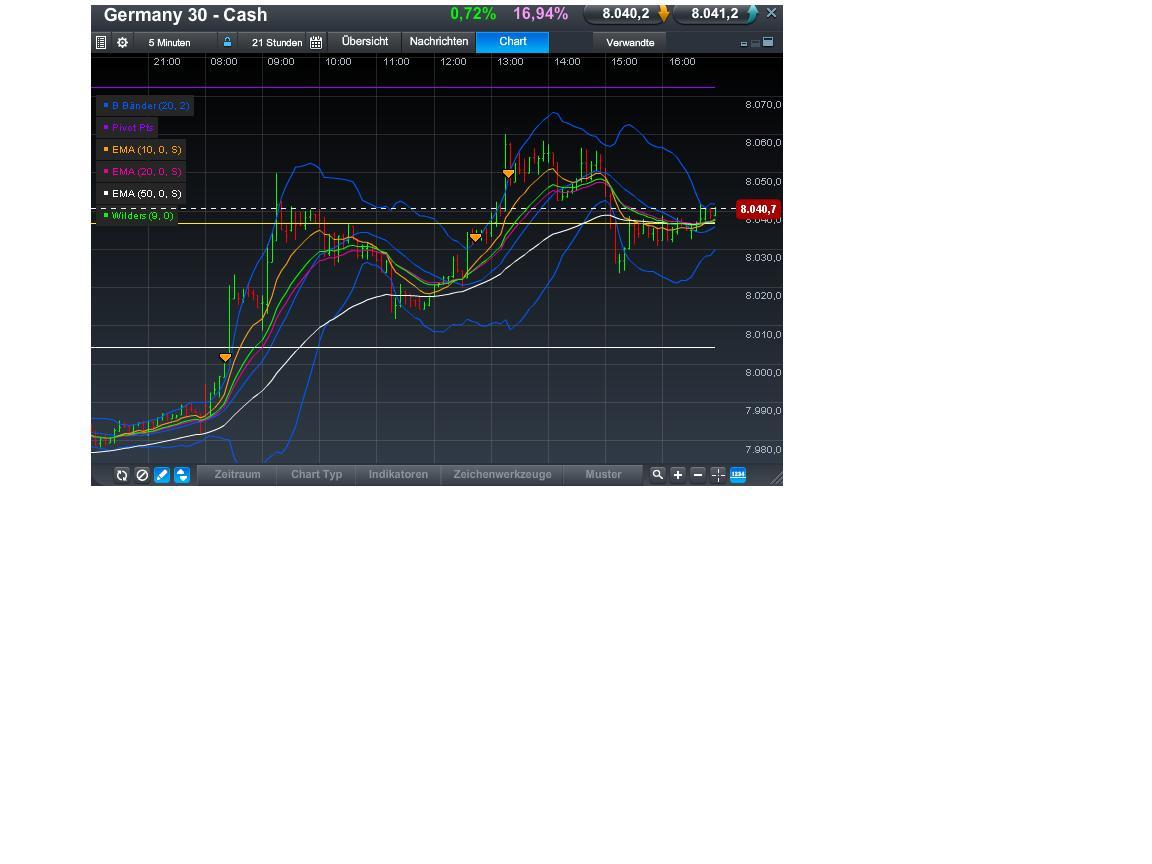Select smallest window size icon
Viewport: 1152px width, 864px height.
click(x=744, y=44)
